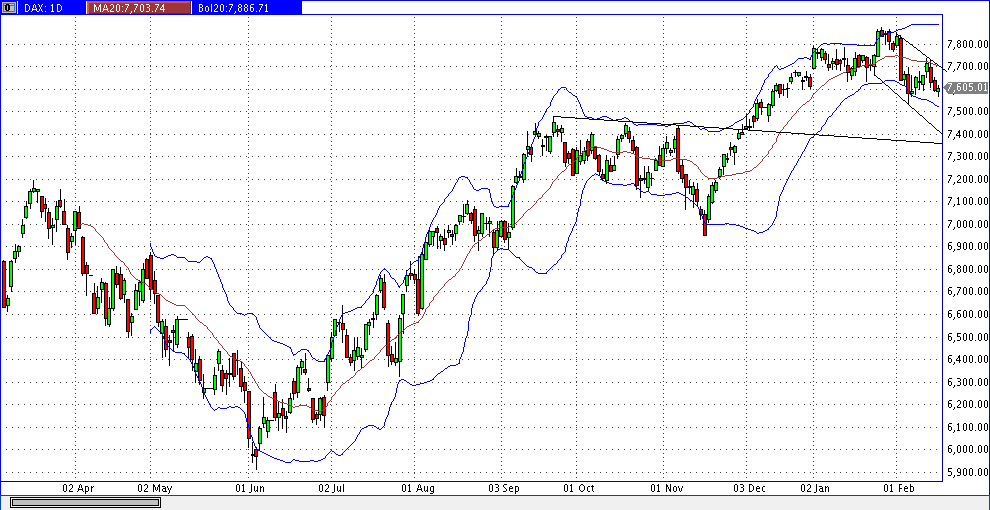Select the MA20 indicator label
This screenshot has width=990, height=510.
[x=129, y=8]
